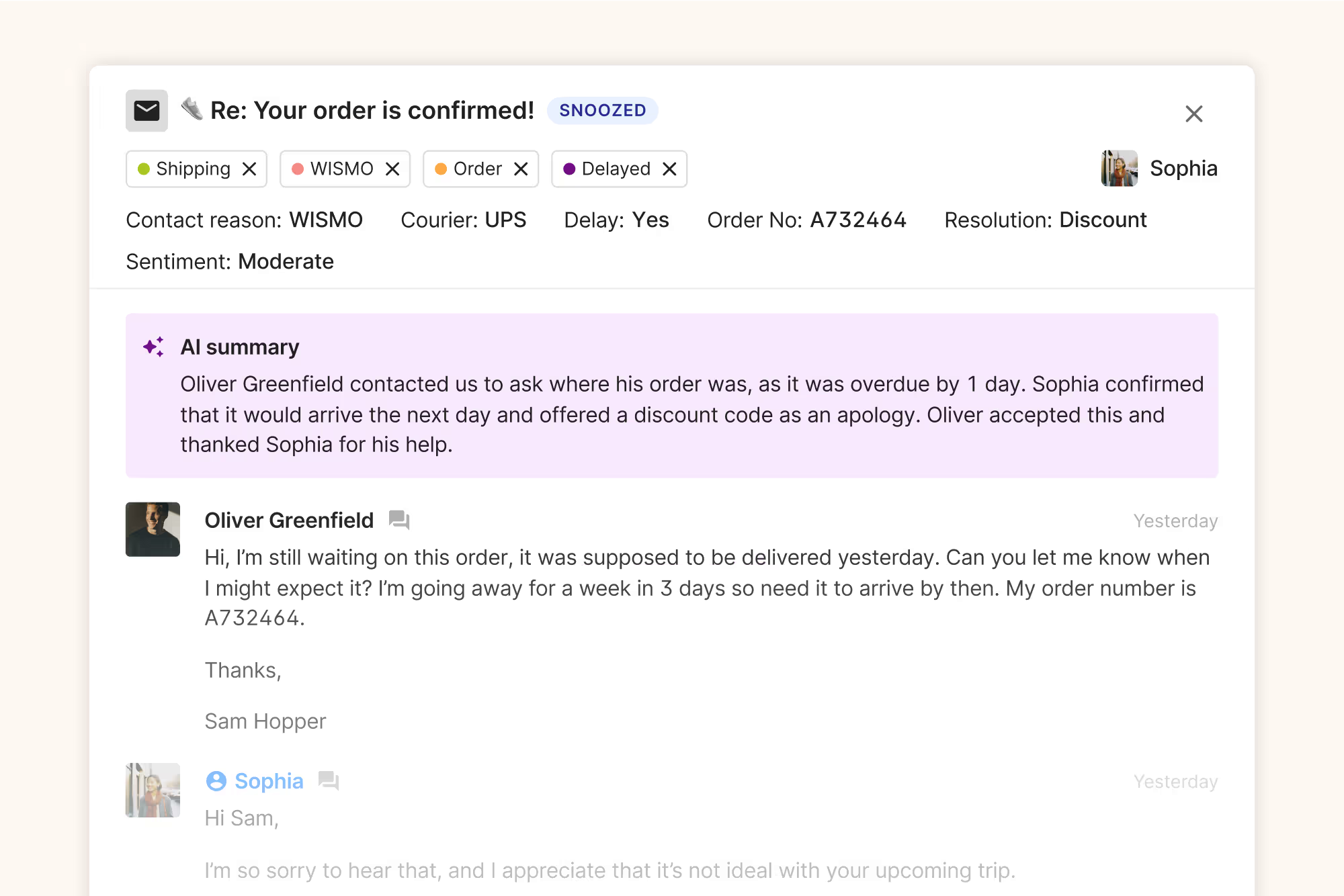Close the conversation panel
Image resolution: width=1344 pixels, height=896 pixels.
[1194, 114]
